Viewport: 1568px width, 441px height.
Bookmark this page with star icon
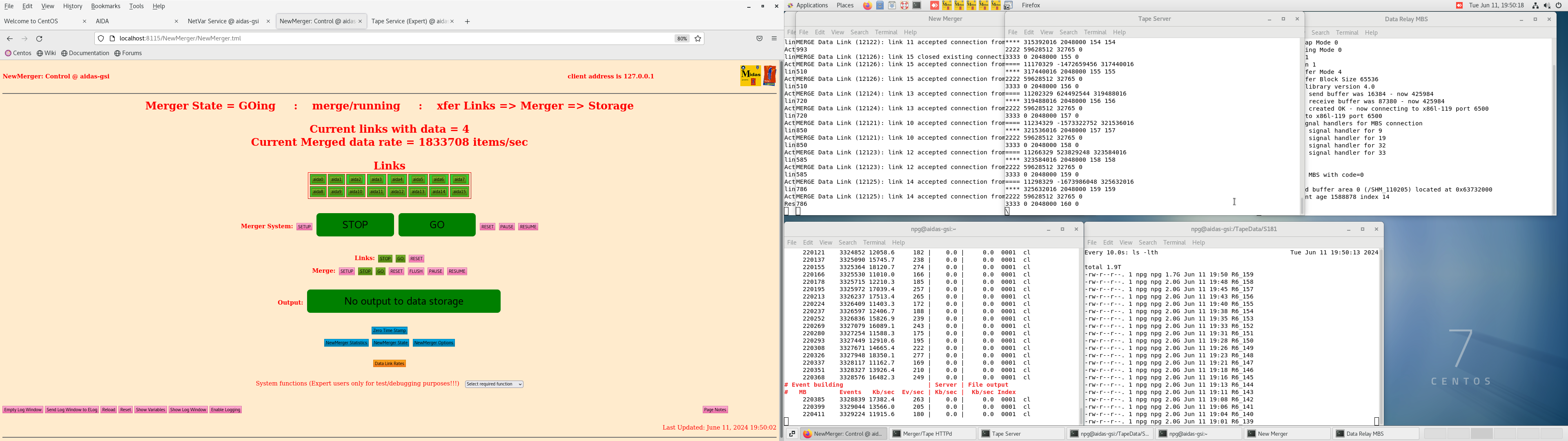point(698,39)
